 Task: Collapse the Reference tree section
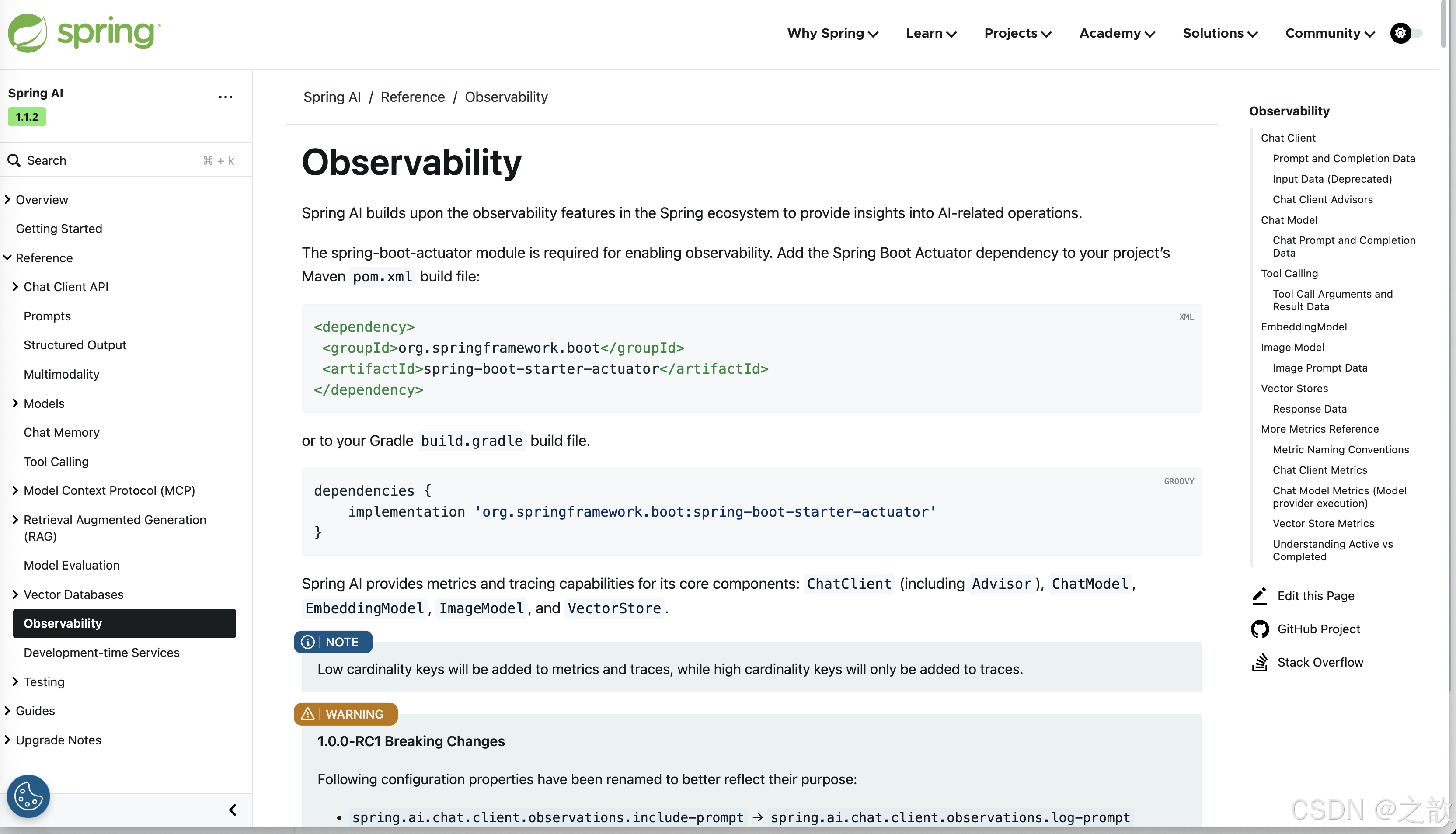pyautogui.click(x=7, y=258)
